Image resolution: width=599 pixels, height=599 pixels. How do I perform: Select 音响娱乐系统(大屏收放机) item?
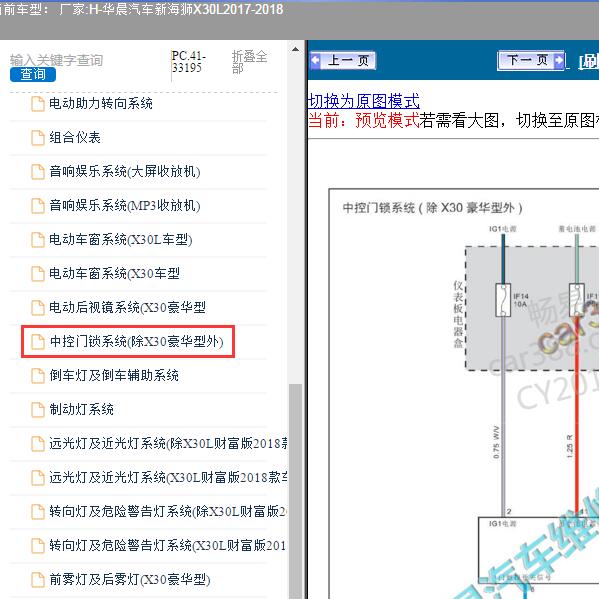(125, 172)
